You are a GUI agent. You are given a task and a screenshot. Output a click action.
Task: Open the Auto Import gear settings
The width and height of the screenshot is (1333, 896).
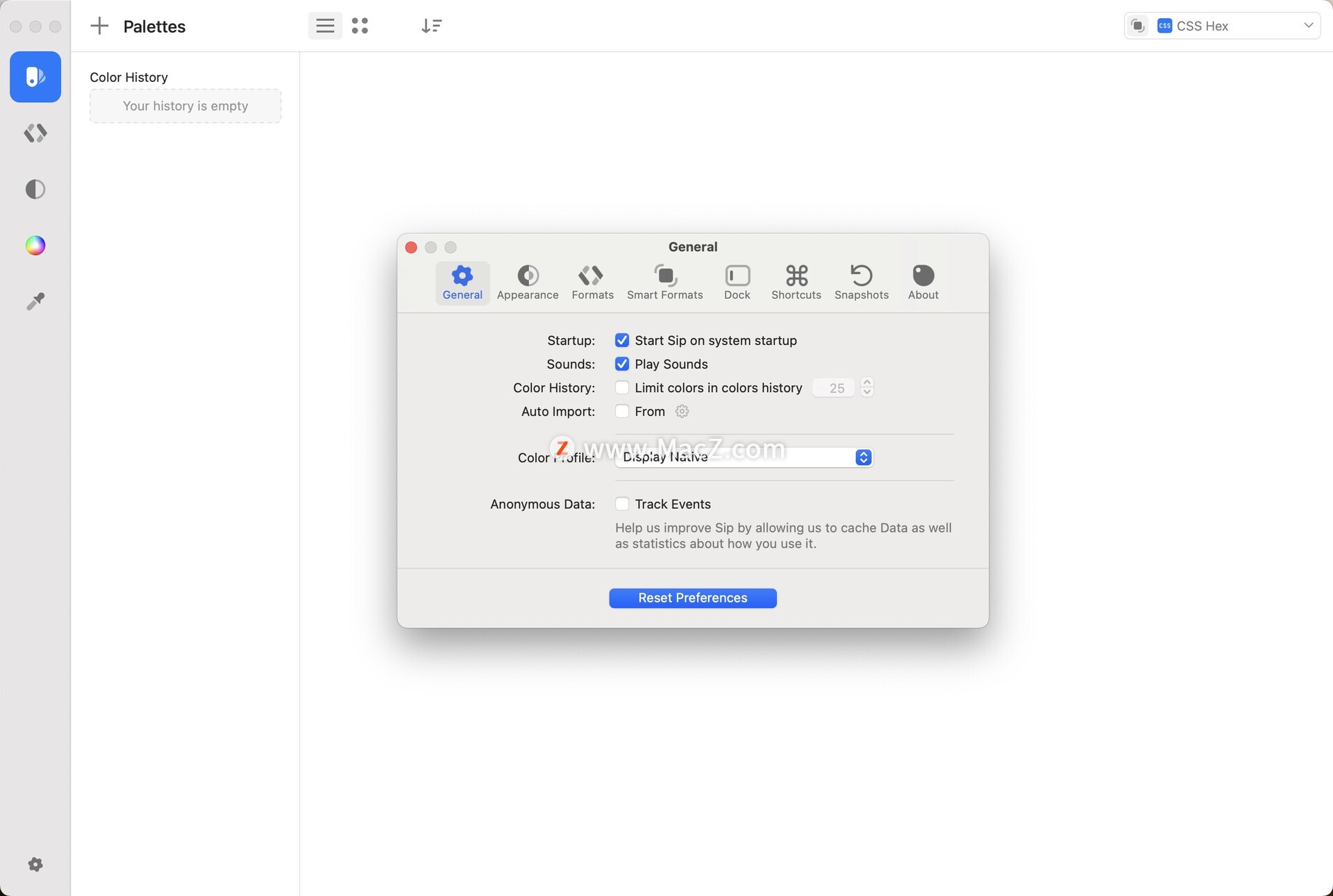pos(682,411)
